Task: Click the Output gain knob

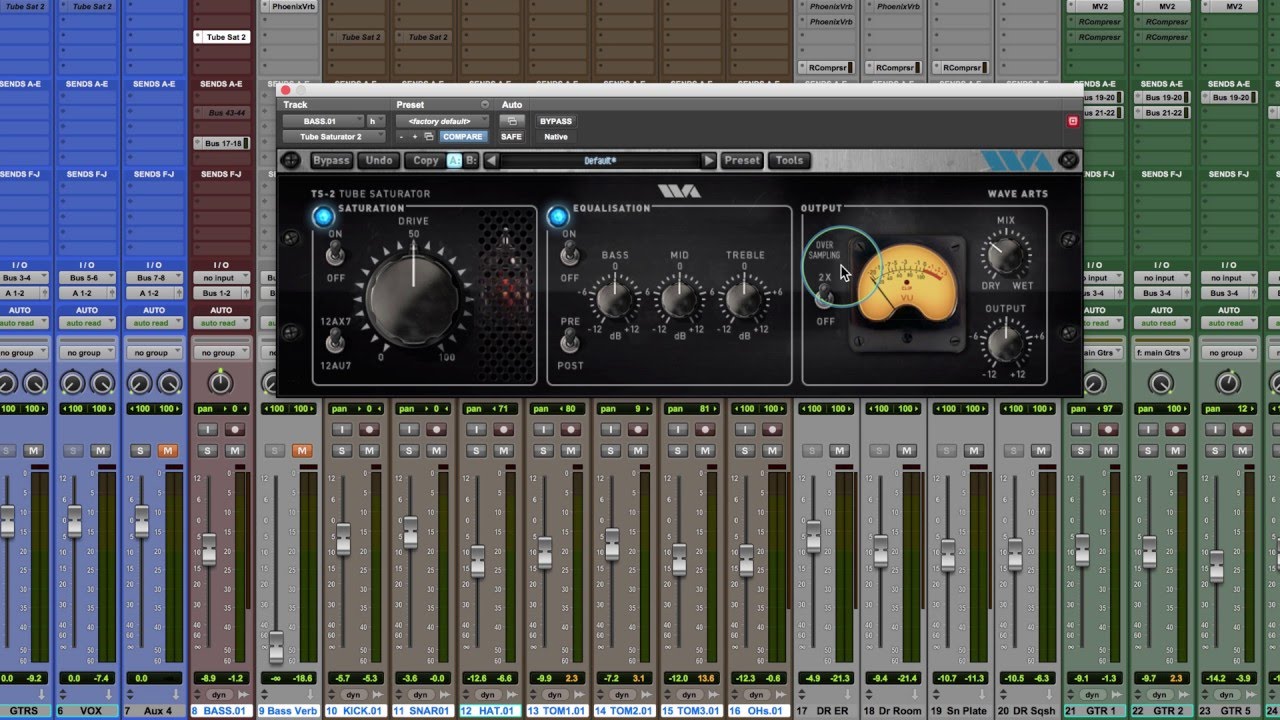Action: tap(1005, 344)
